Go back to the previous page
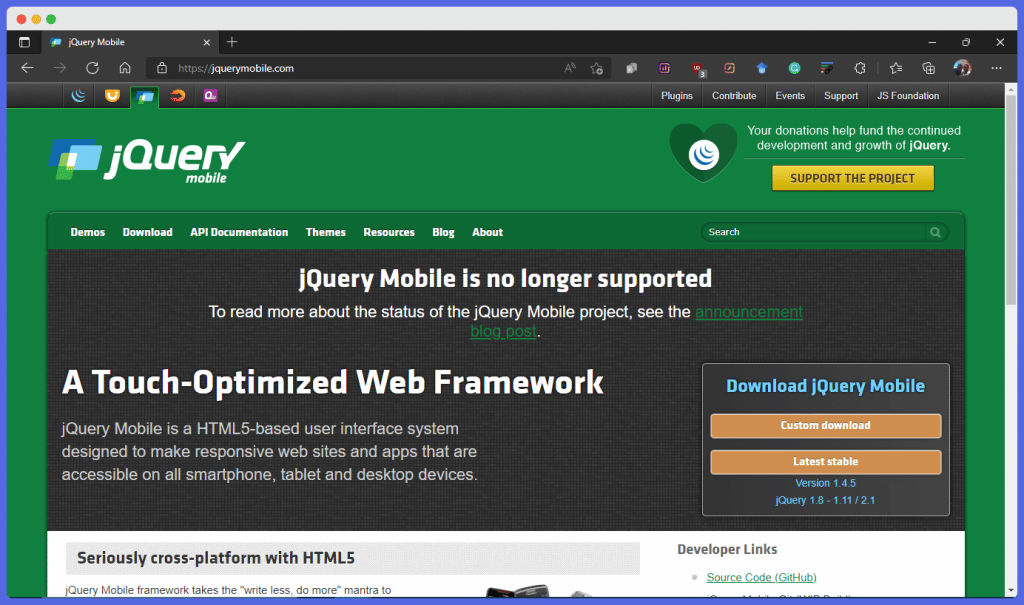Image resolution: width=1024 pixels, height=605 pixels. 27,68
